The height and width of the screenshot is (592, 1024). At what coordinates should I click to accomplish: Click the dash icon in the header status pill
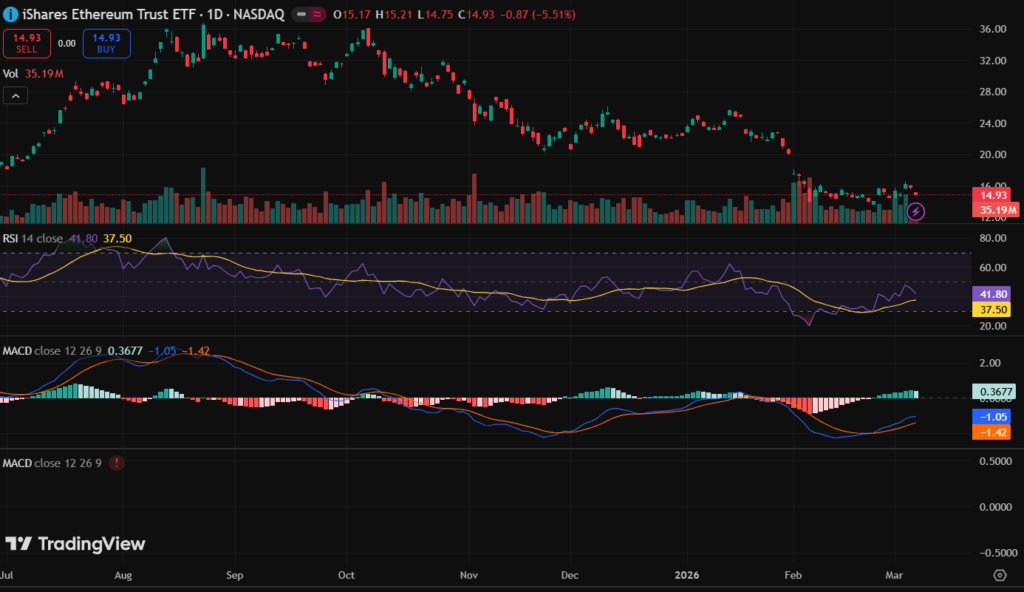coord(301,15)
